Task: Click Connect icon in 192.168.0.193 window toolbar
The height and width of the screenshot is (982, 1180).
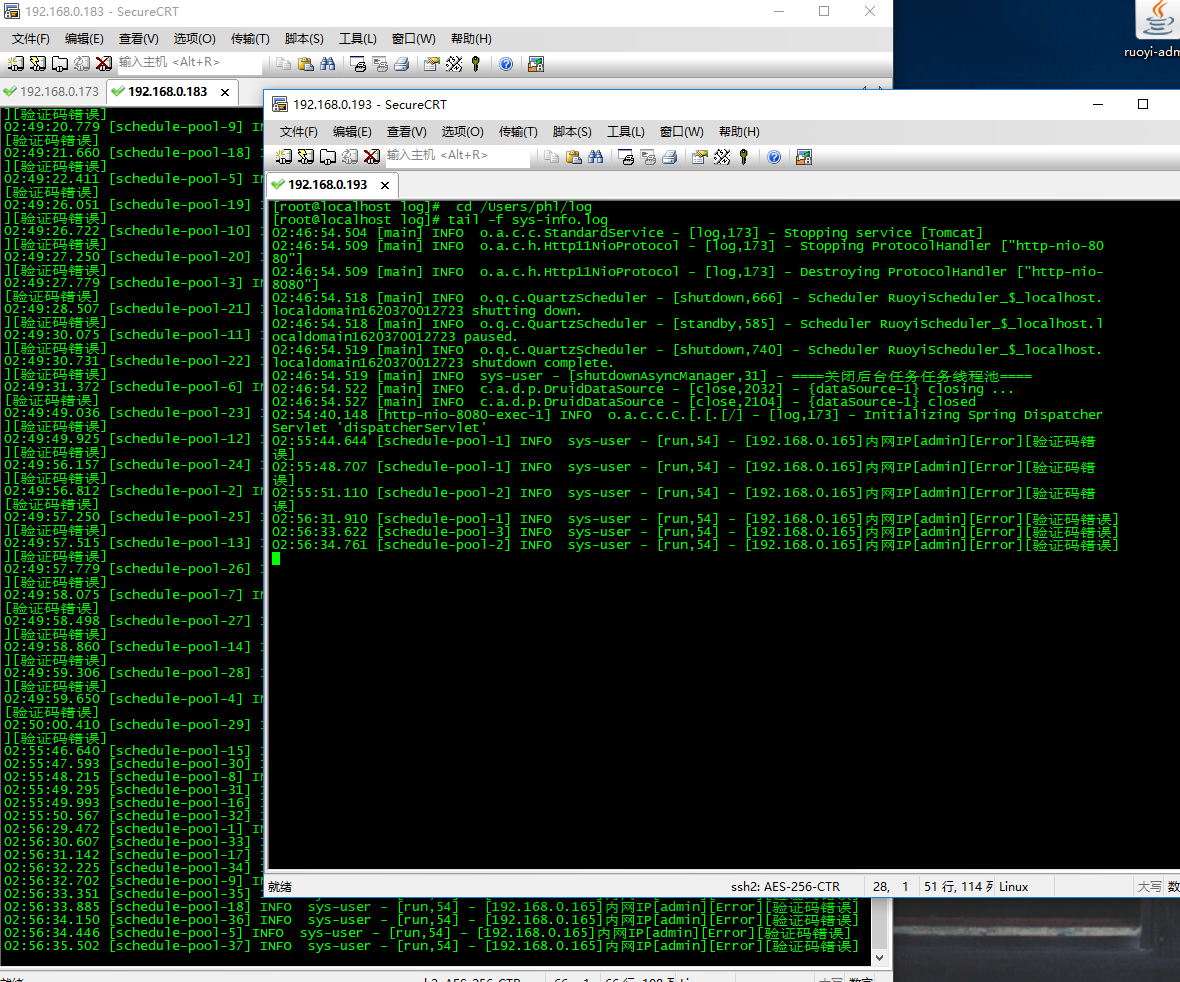Action: 284,157
